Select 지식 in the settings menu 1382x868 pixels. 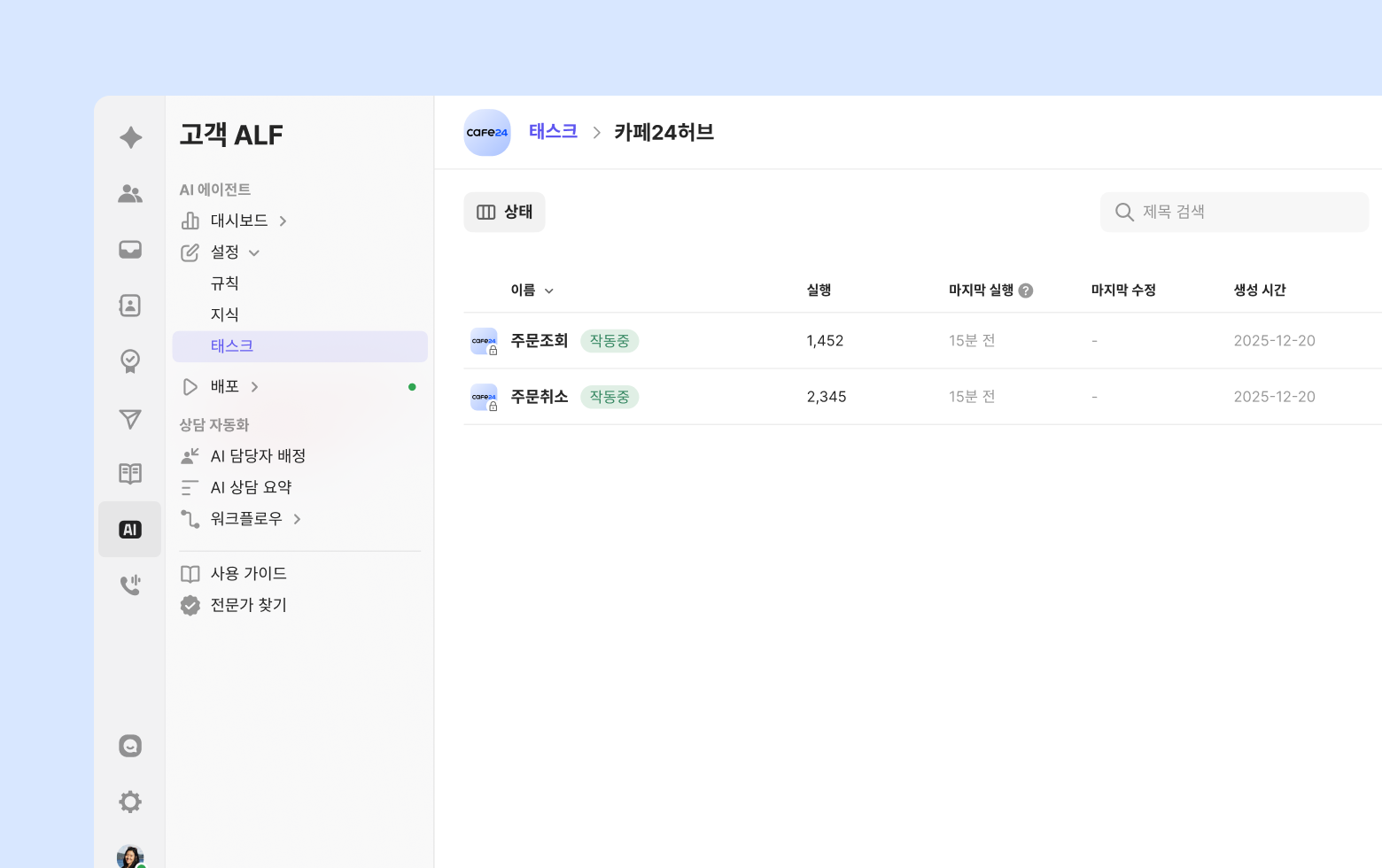[225, 314]
